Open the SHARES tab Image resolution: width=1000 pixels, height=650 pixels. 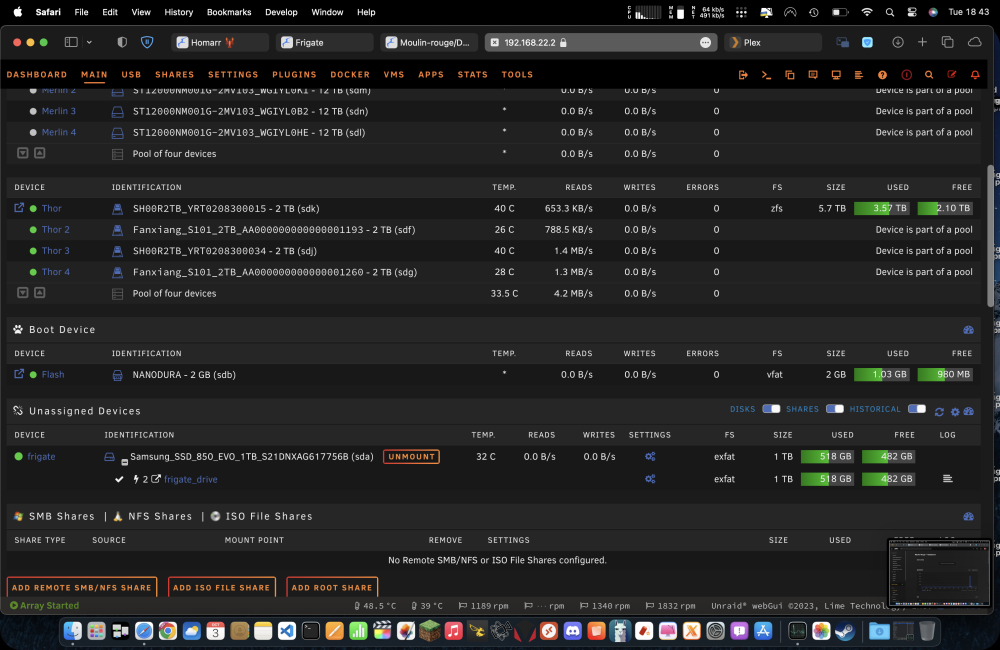pos(174,75)
